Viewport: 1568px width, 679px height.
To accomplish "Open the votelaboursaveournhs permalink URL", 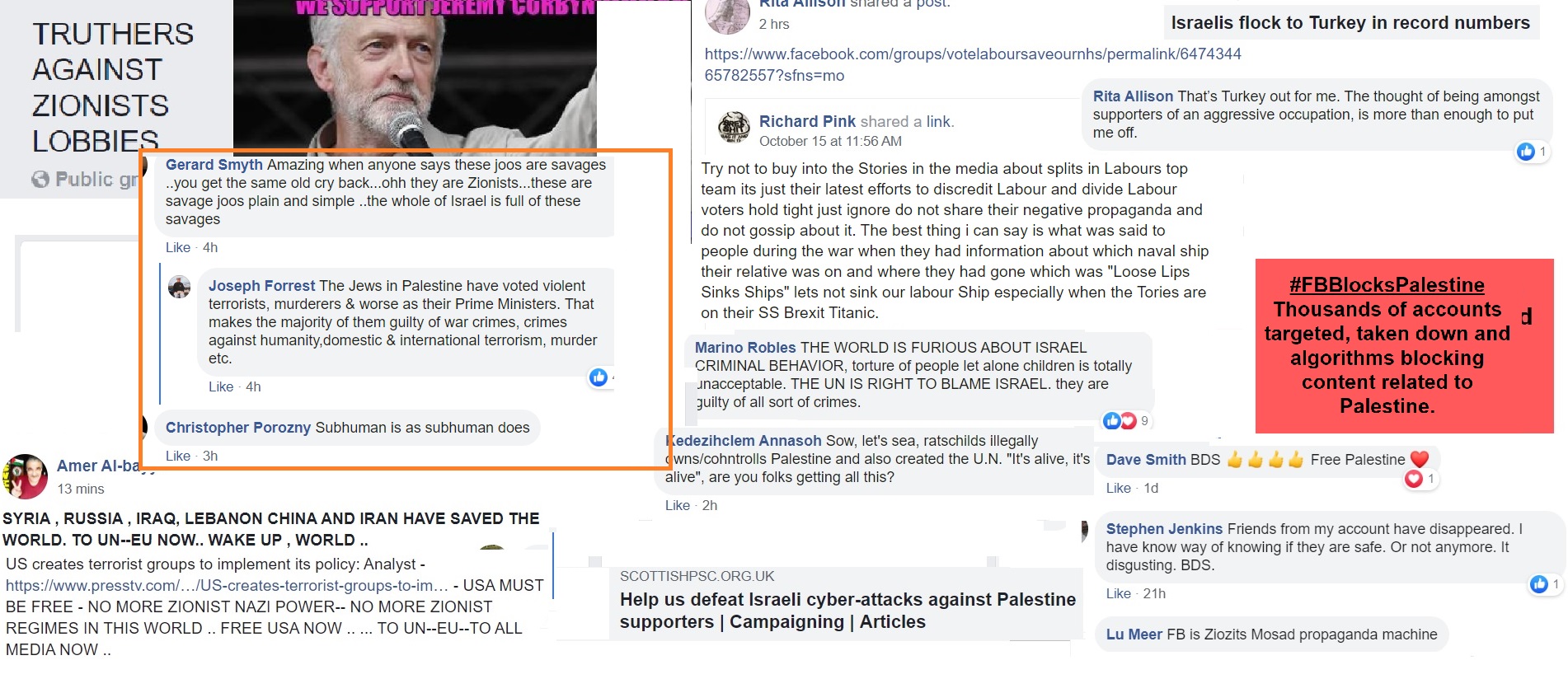I will click(x=973, y=64).
